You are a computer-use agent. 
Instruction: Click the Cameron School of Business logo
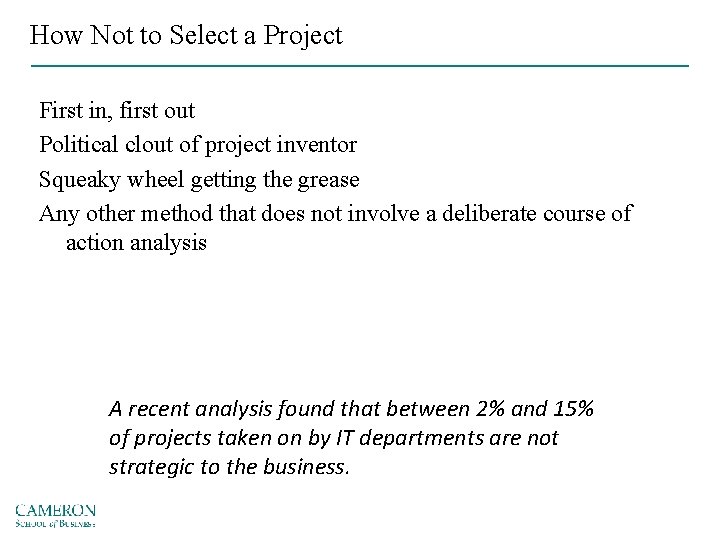(x=56, y=513)
